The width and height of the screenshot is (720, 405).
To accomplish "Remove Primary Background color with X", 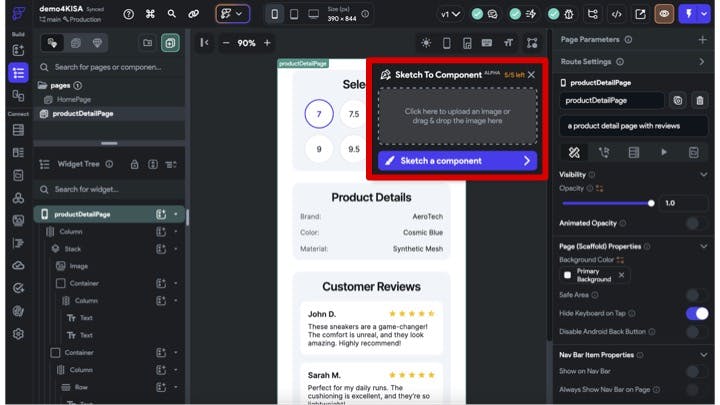I will coord(621,275).
